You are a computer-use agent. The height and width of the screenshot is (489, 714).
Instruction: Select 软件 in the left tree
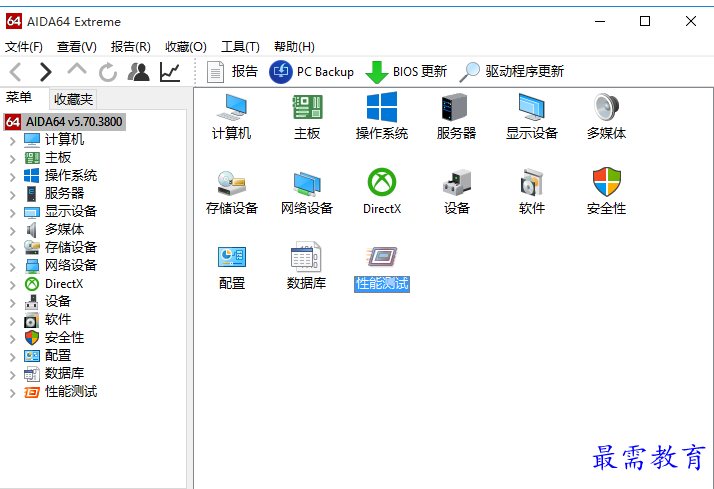[x=58, y=320]
